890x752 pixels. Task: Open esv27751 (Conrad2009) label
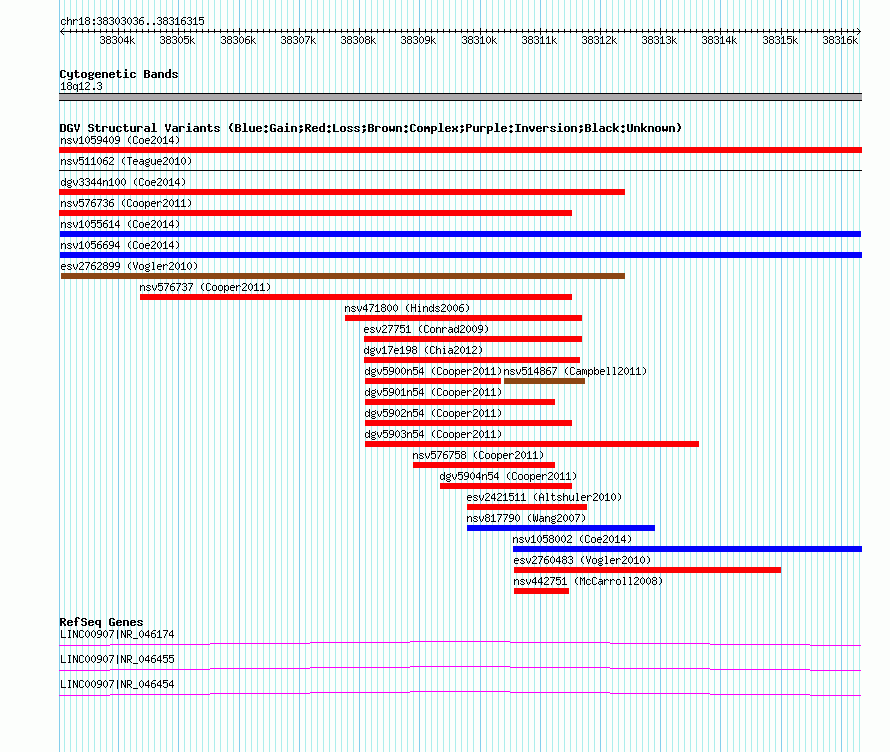pyautogui.click(x=426, y=329)
